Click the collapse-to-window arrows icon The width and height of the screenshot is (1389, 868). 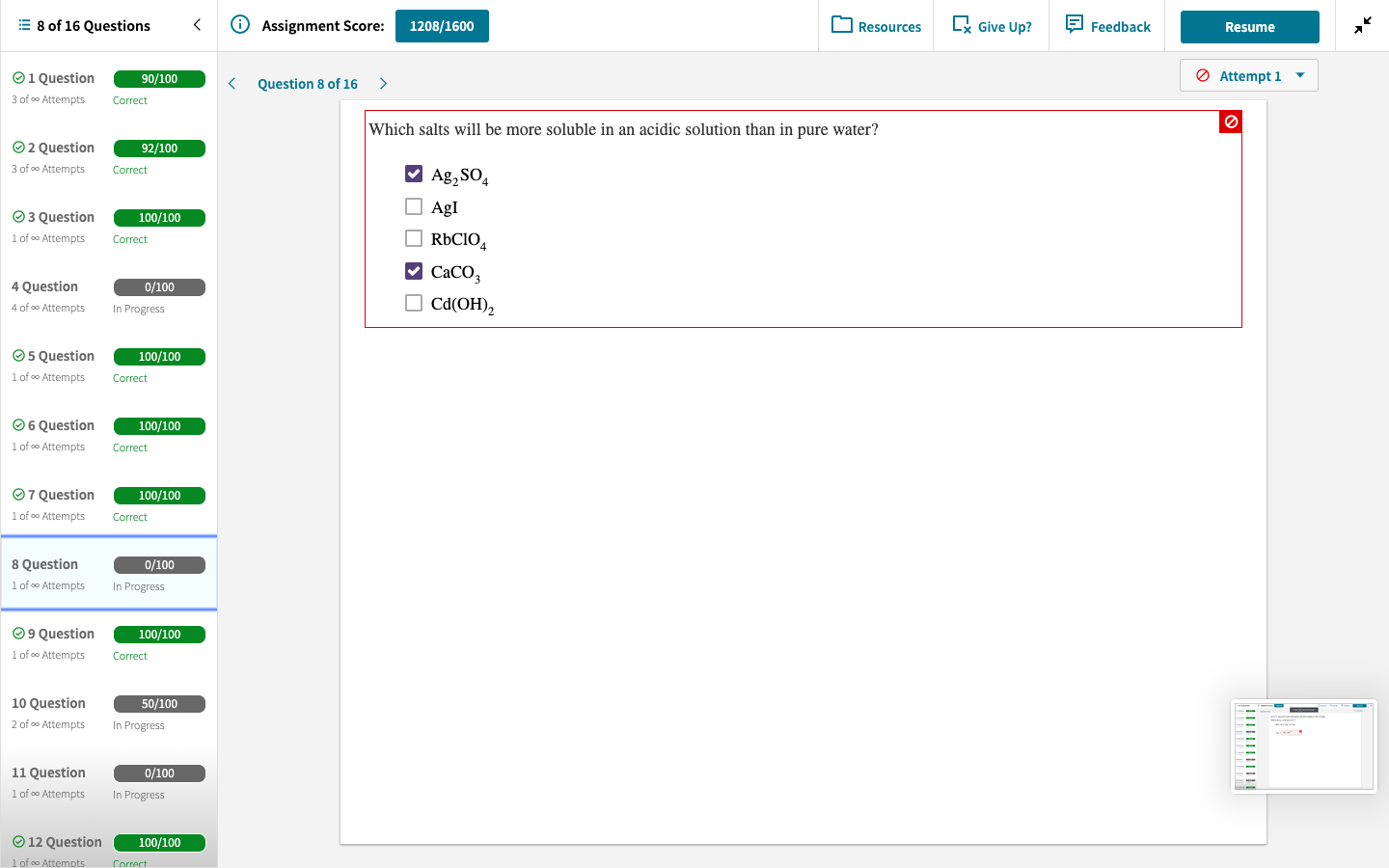[x=1362, y=24]
